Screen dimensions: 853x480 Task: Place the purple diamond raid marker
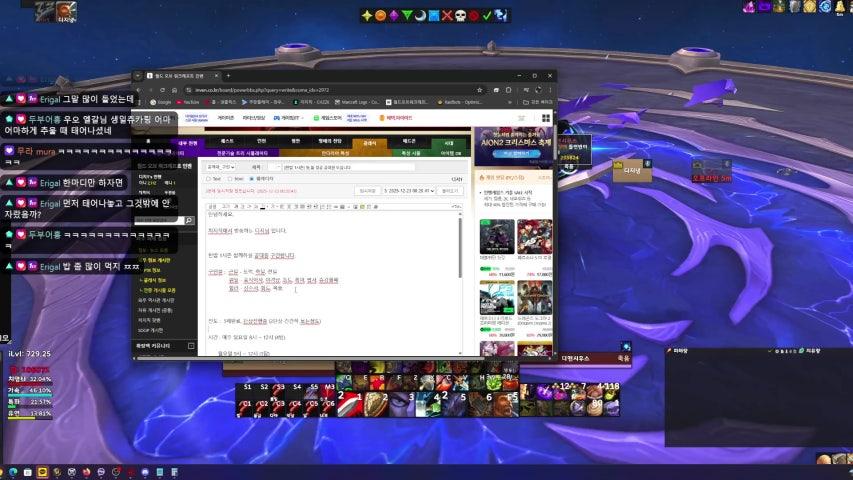click(393, 16)
